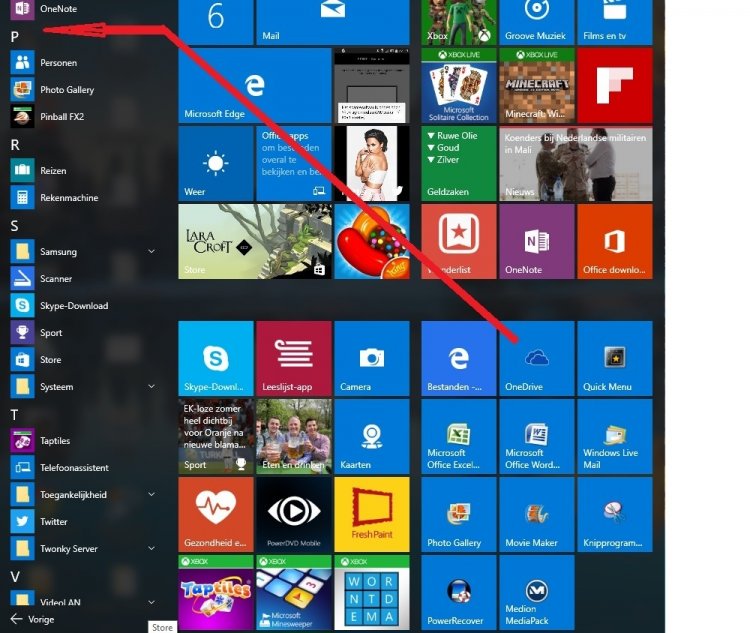Open the Mail tile
Screen dimensions: 750x633
[x=333, y=22]
